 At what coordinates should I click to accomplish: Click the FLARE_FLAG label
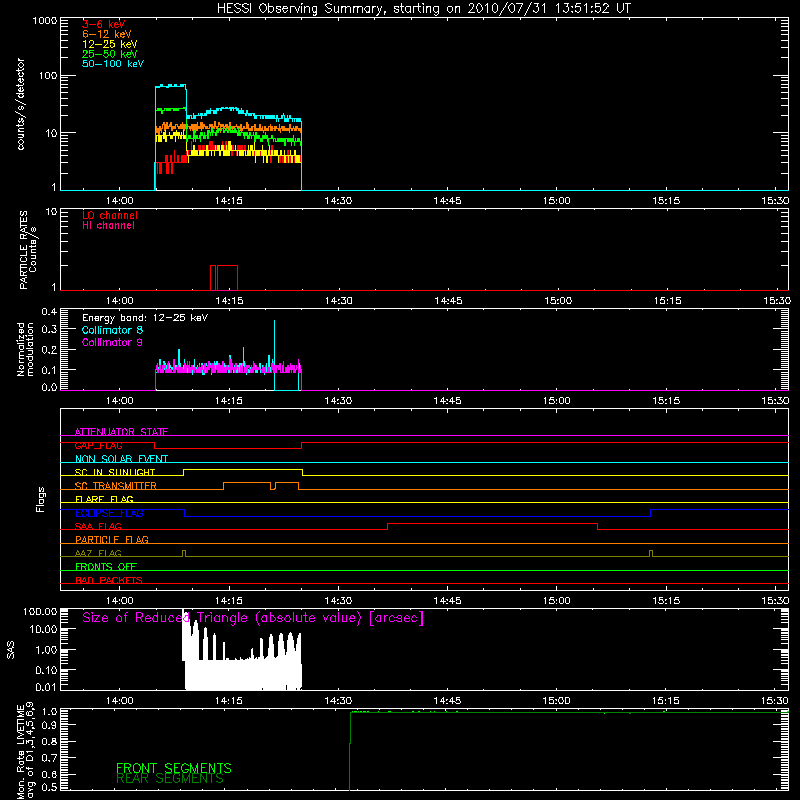(x=104, y=499)
